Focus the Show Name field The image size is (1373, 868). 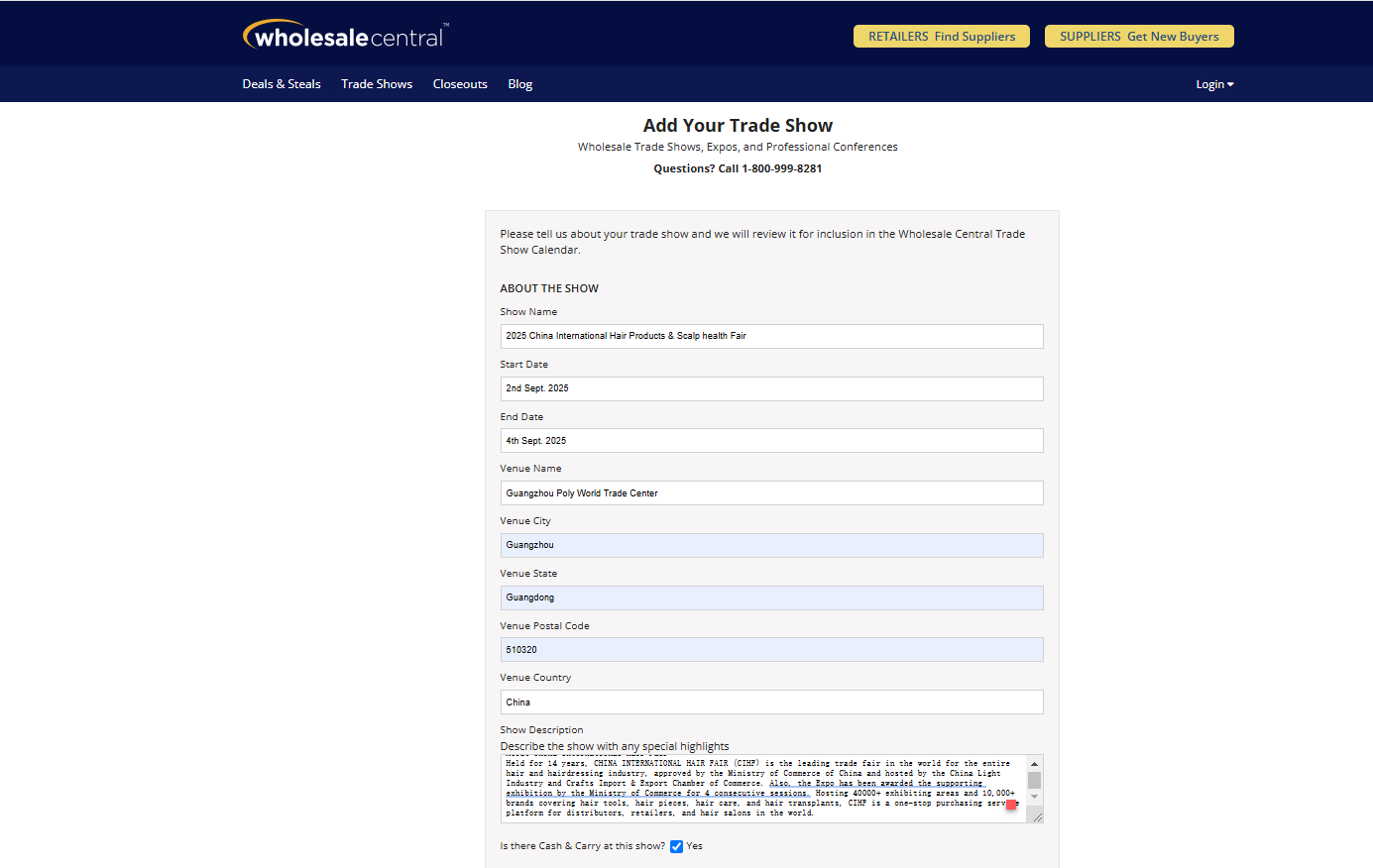771,336
